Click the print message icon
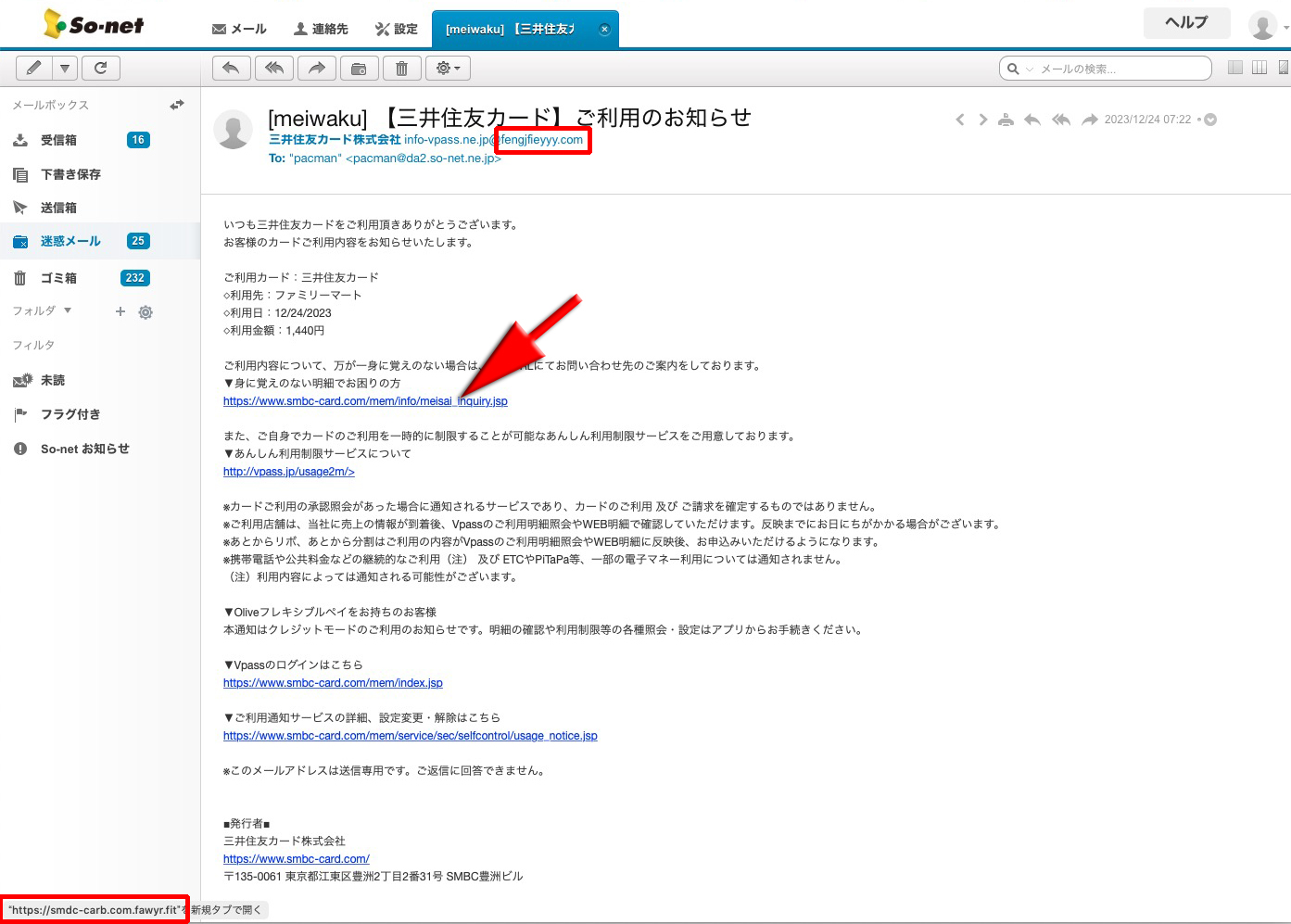Image resolution: width=1291 pixels, height=924 pixels. (x=1006, y=120)
